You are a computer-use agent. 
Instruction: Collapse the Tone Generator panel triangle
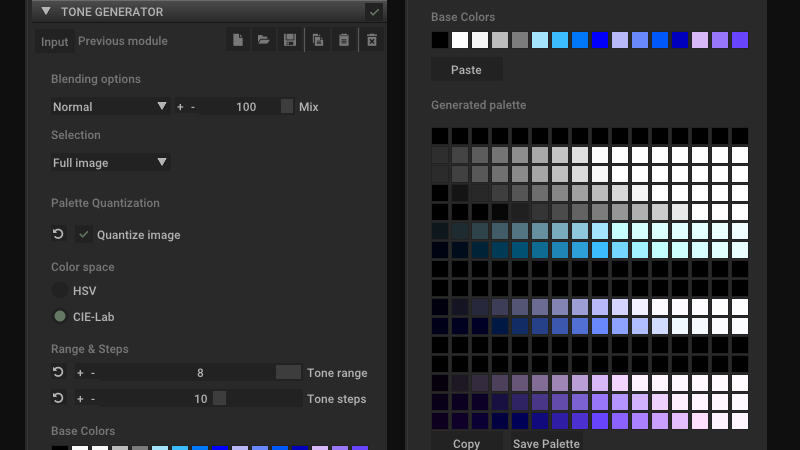pyautogui.click(x=46, y=12)
